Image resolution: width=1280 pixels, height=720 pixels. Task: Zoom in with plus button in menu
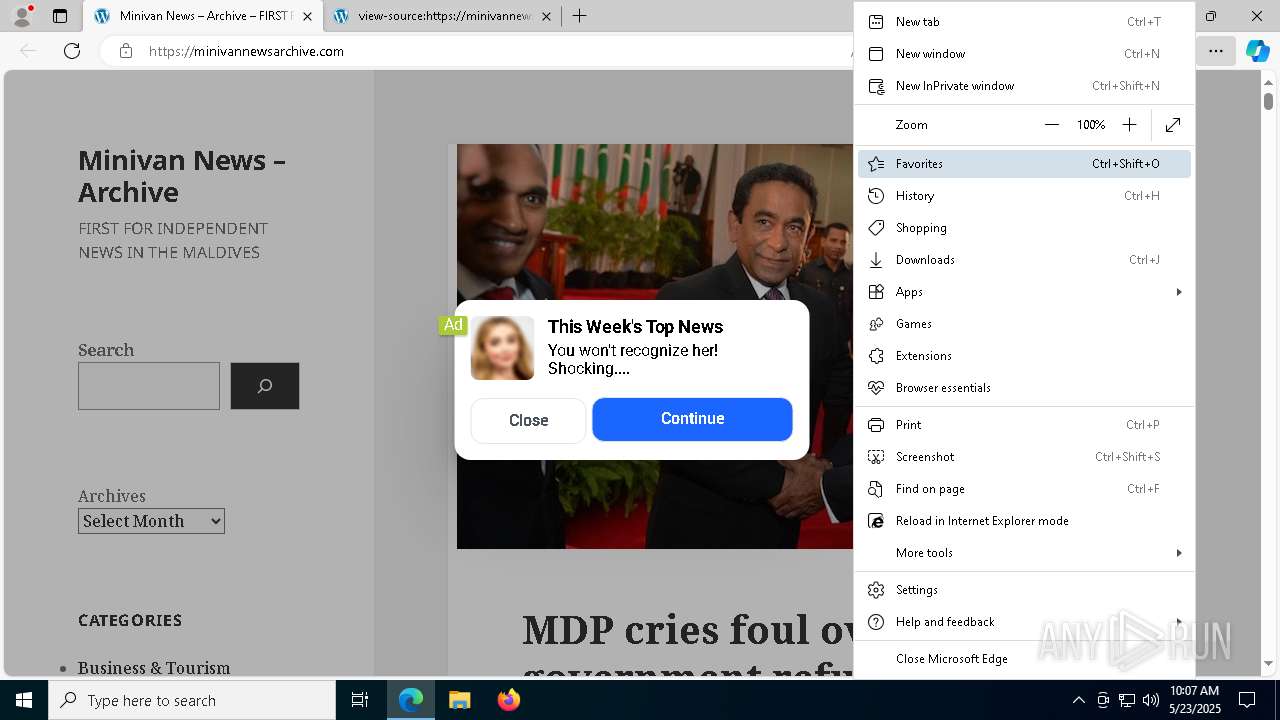1129,125
